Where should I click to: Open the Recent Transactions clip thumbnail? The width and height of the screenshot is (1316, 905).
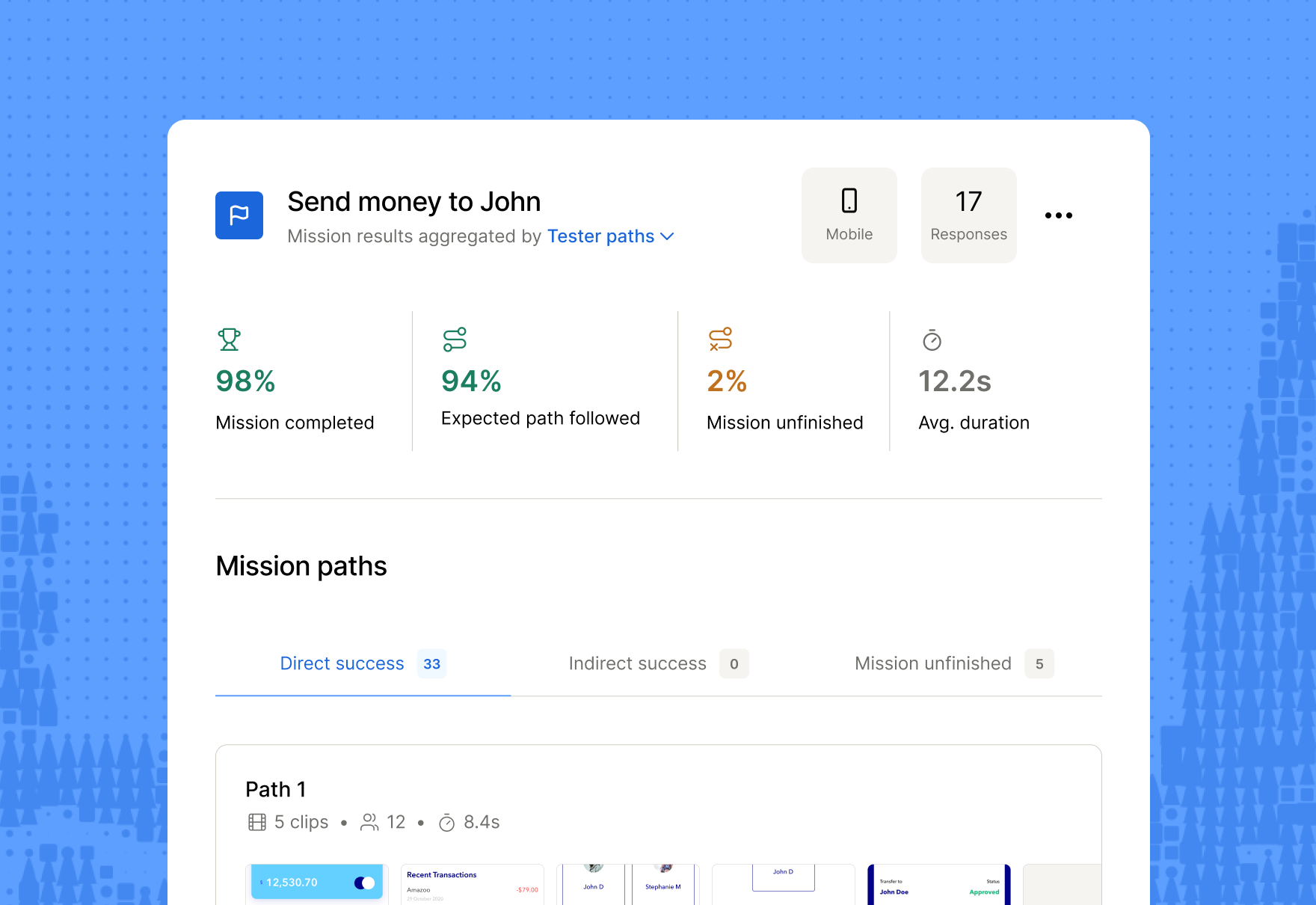click(473, 885)
